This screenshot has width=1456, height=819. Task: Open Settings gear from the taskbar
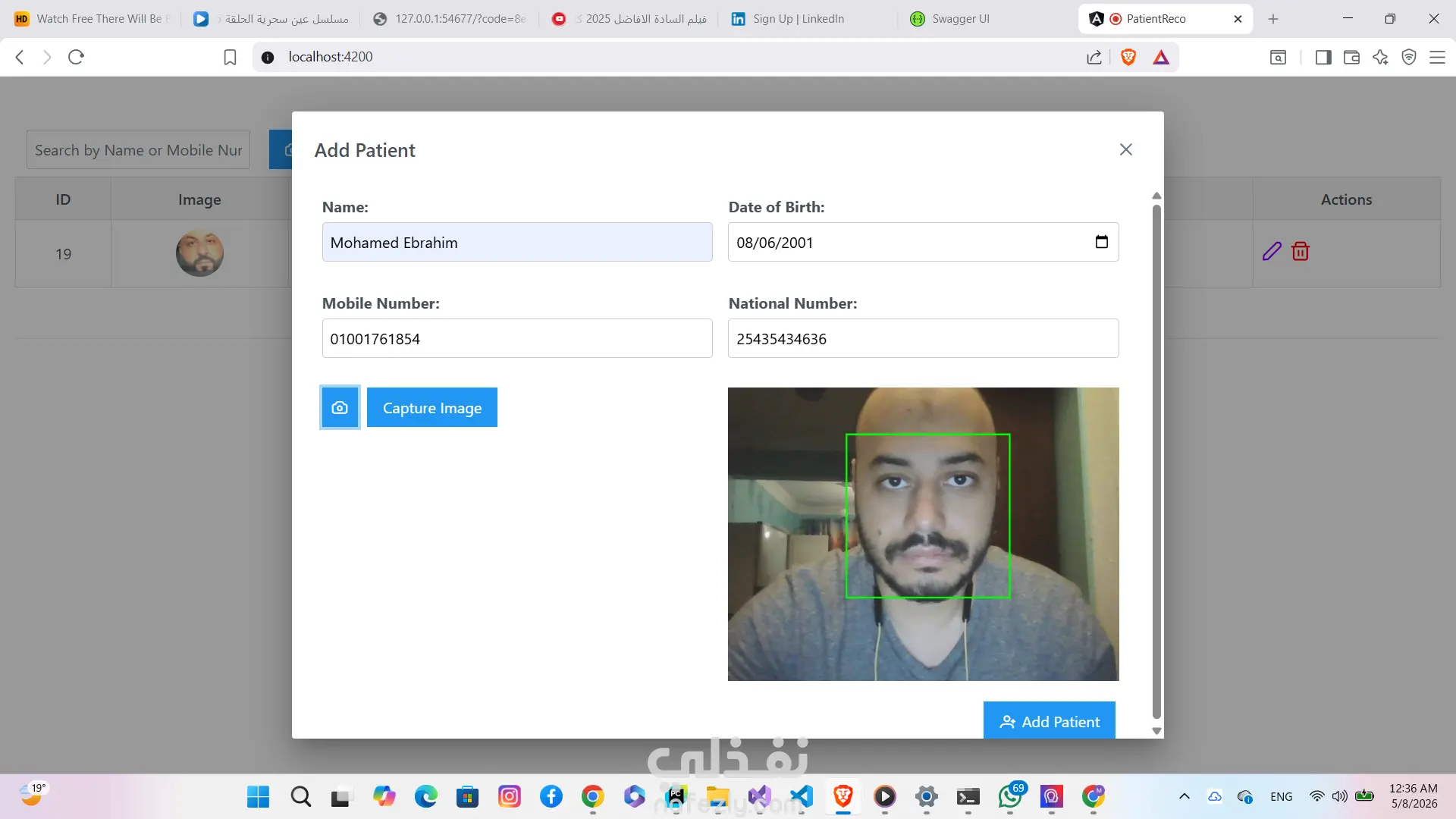pos(927,796)
